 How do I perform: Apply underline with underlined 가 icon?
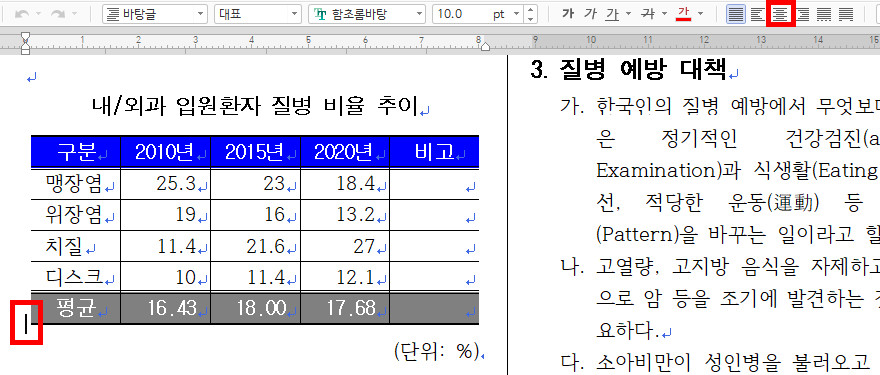612,14
